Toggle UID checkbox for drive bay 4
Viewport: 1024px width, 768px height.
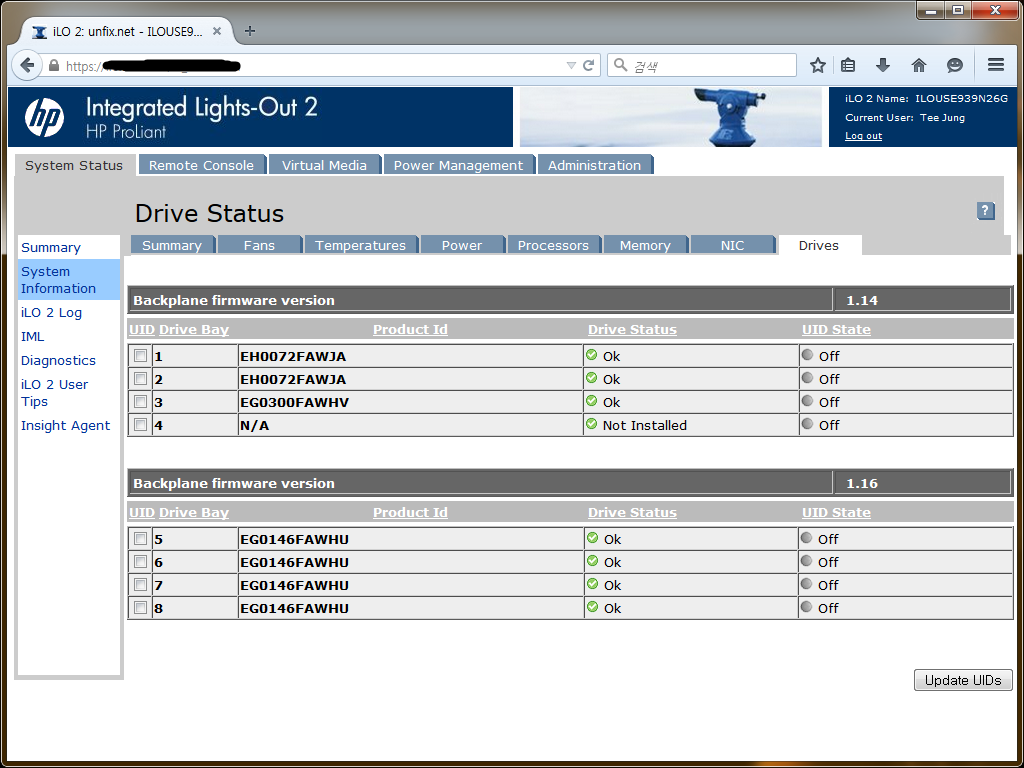141,425
